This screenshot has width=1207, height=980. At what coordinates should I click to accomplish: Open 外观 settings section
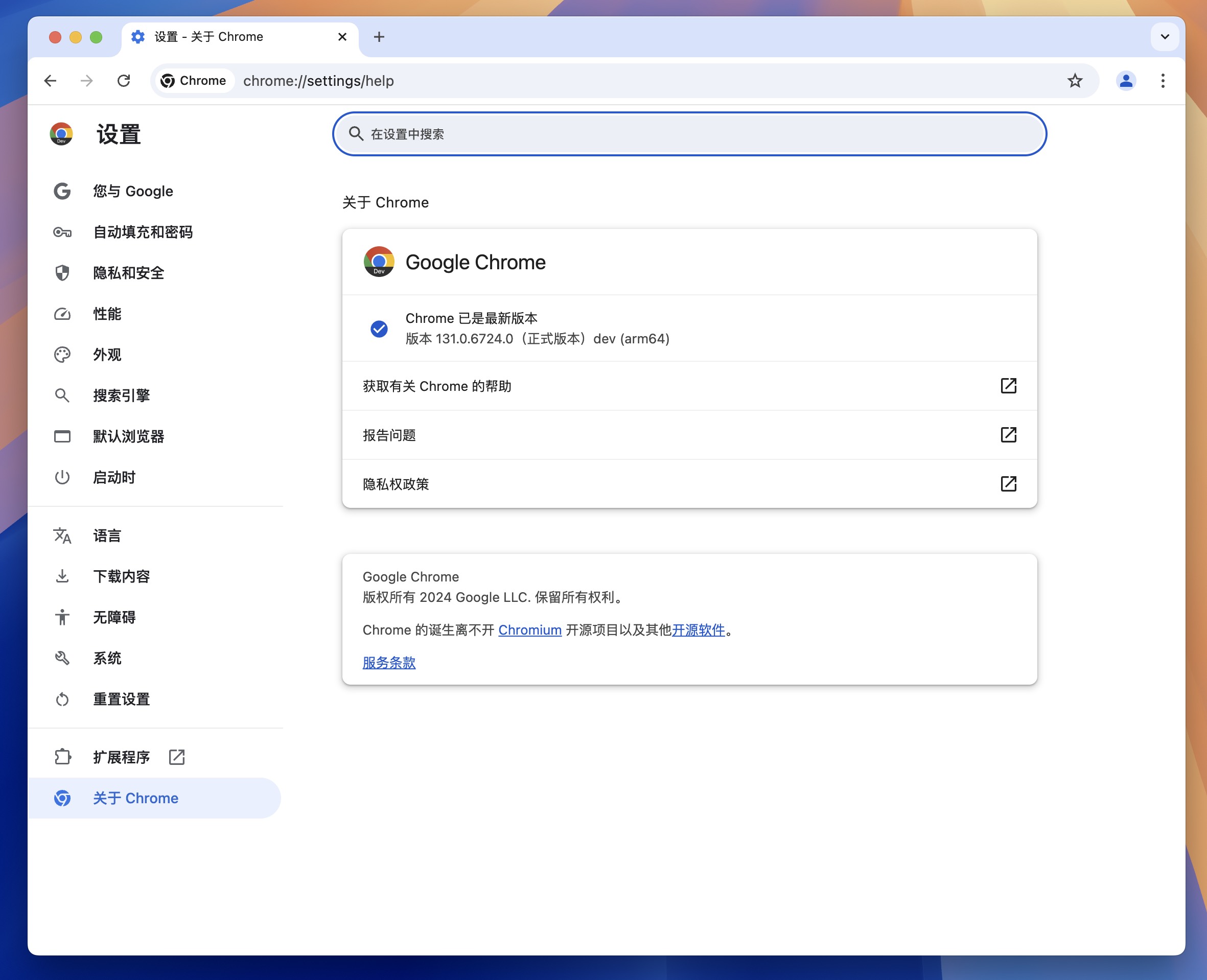[155, 355]
